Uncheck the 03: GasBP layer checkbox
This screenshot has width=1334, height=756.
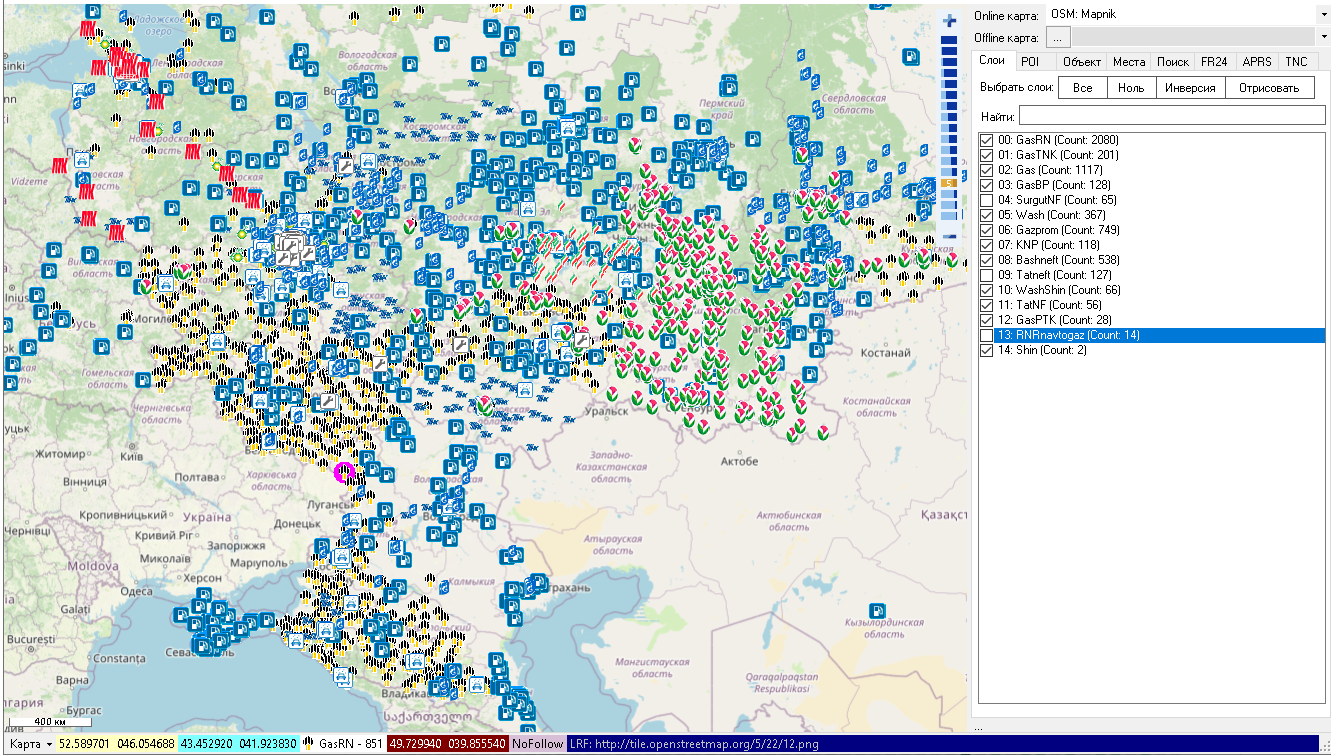click(987, 185)
